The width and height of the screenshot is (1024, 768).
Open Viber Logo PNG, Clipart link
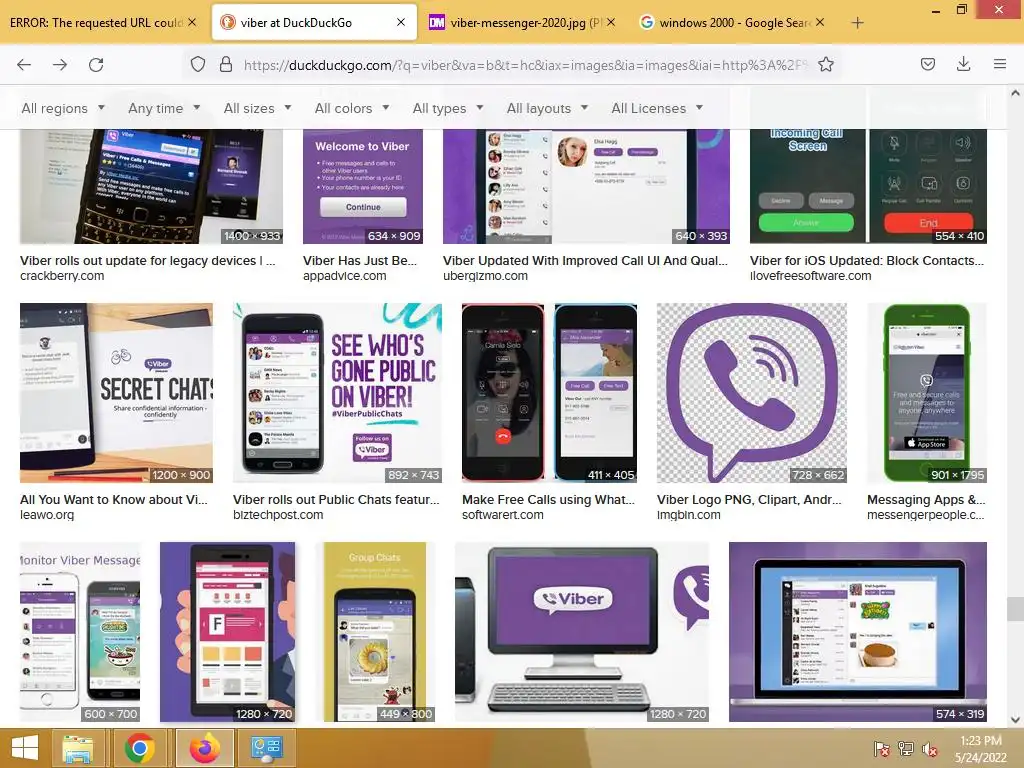[749, 500]
